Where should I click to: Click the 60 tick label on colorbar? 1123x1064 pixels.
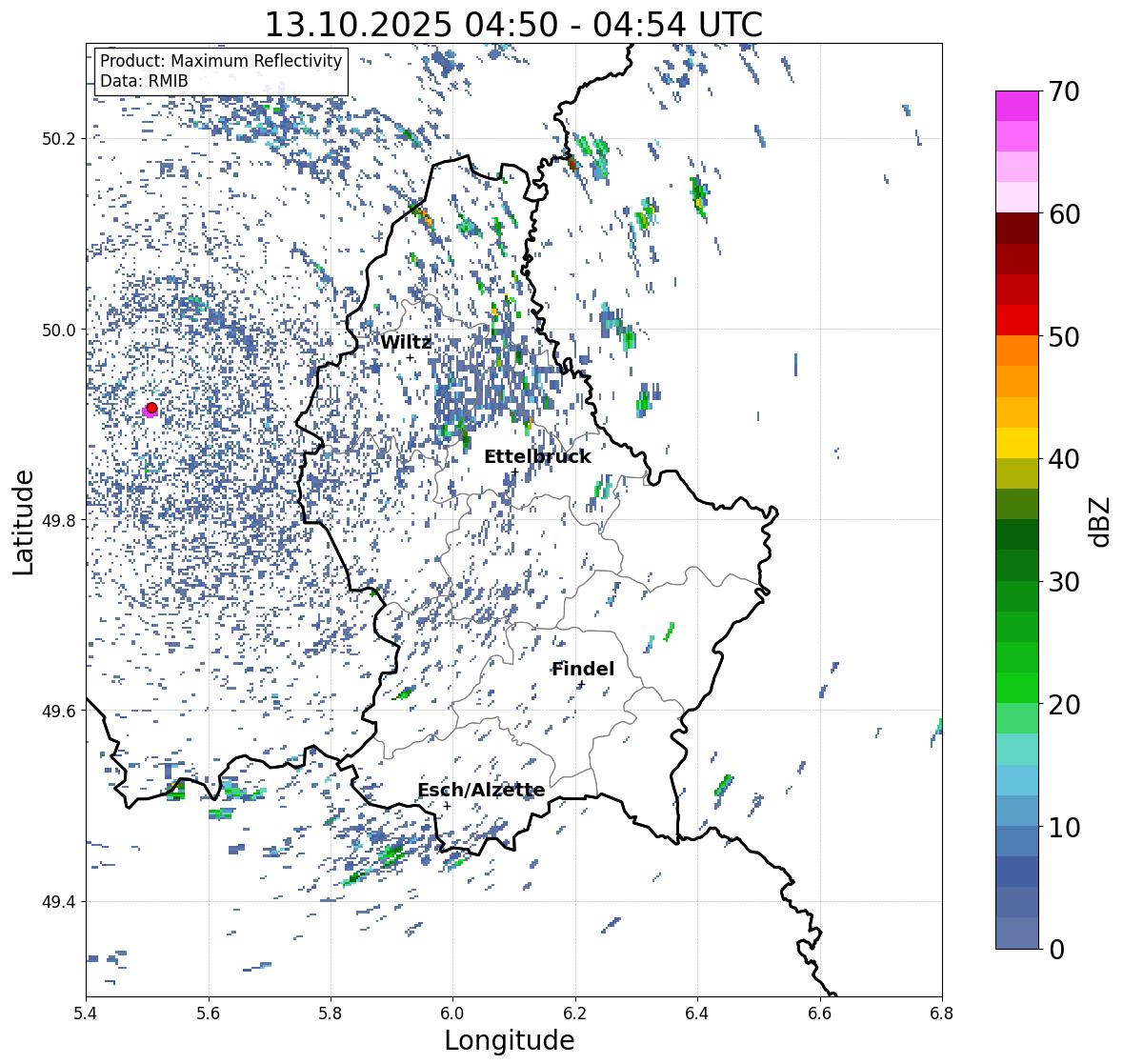click(1064, 214)
